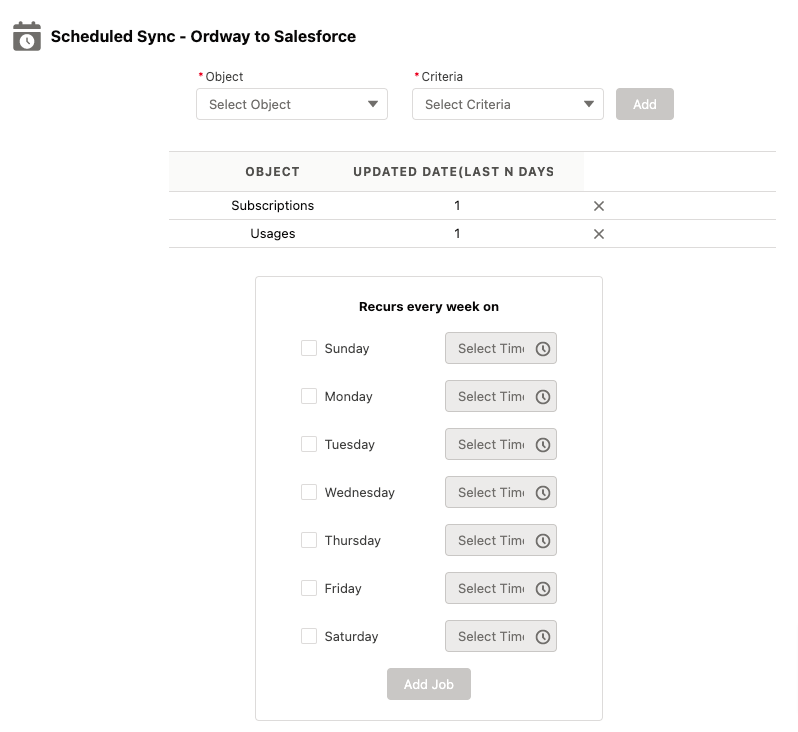Screen dimensions: 798x732
Task: Click the Criteria field label
Action: [x=442, y=77]
